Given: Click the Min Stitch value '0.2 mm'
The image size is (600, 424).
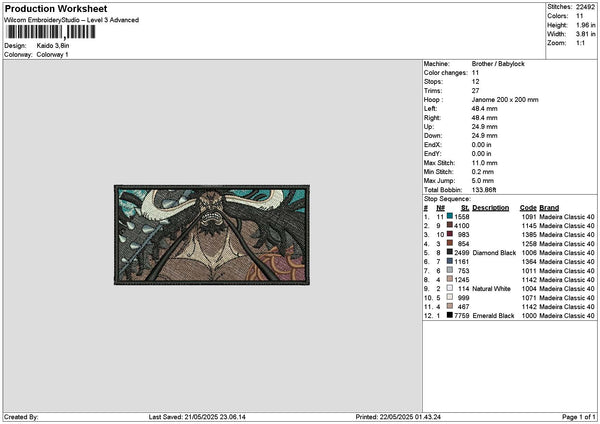Looking at the screenshot, I should pos(483,172).
